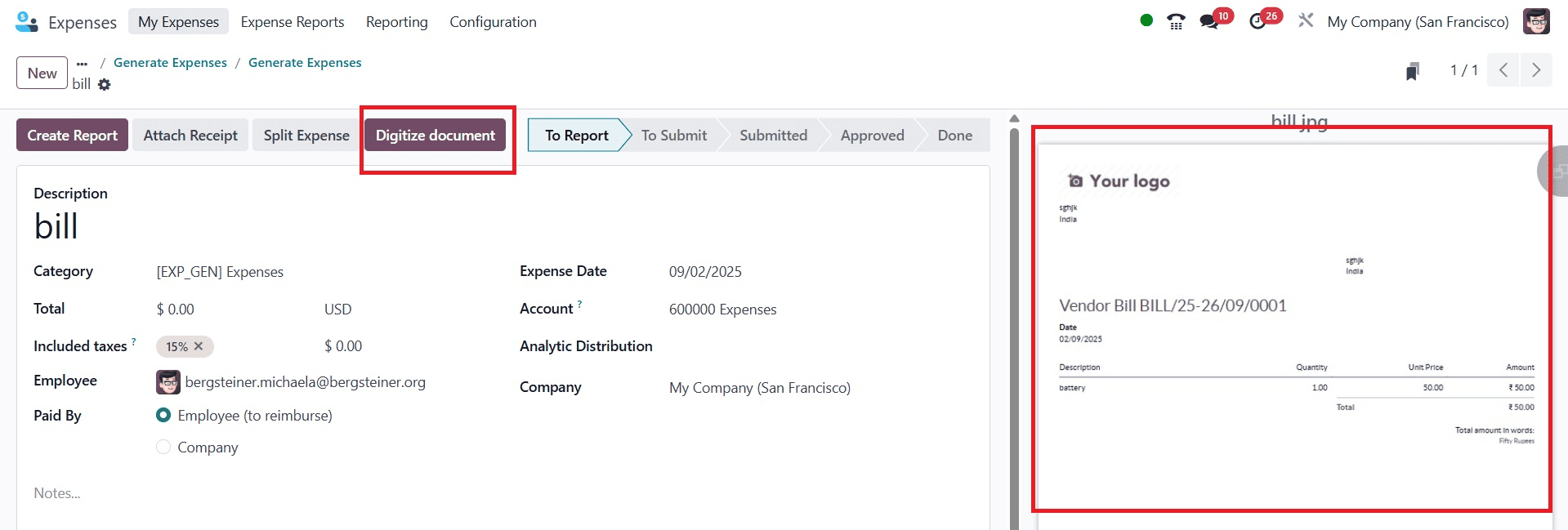The image size is (1568, 530).
Task: Select the Submitted status stage
Action: tap(773, 135)
